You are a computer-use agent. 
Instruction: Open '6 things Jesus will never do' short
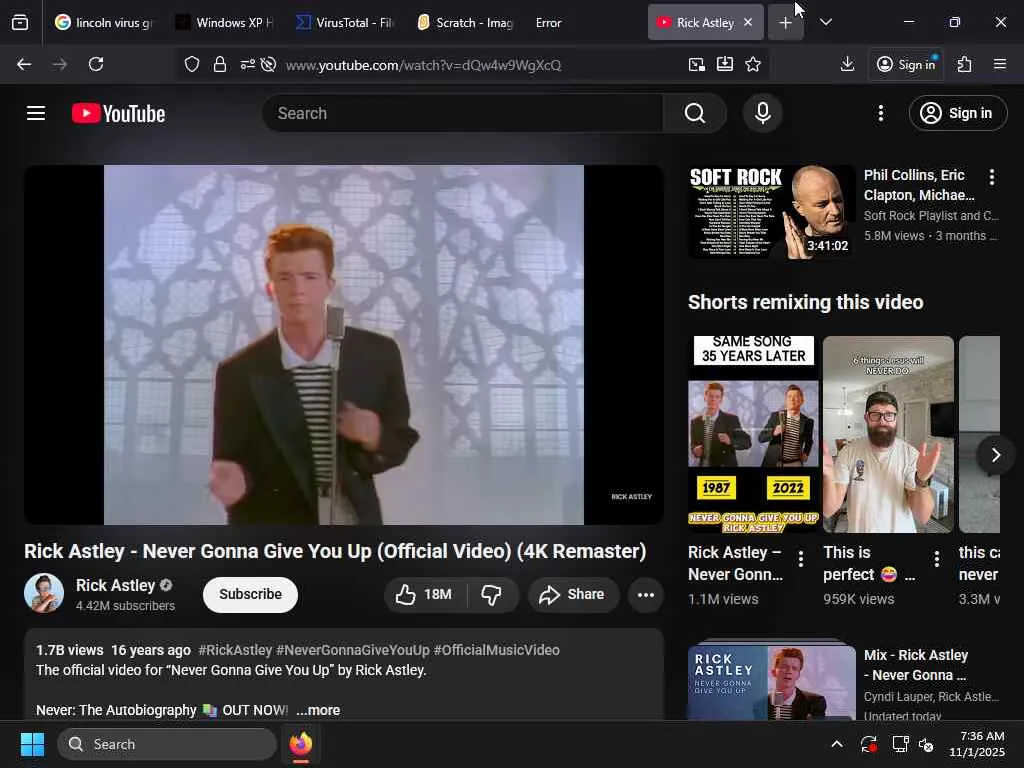coord(888,434)
